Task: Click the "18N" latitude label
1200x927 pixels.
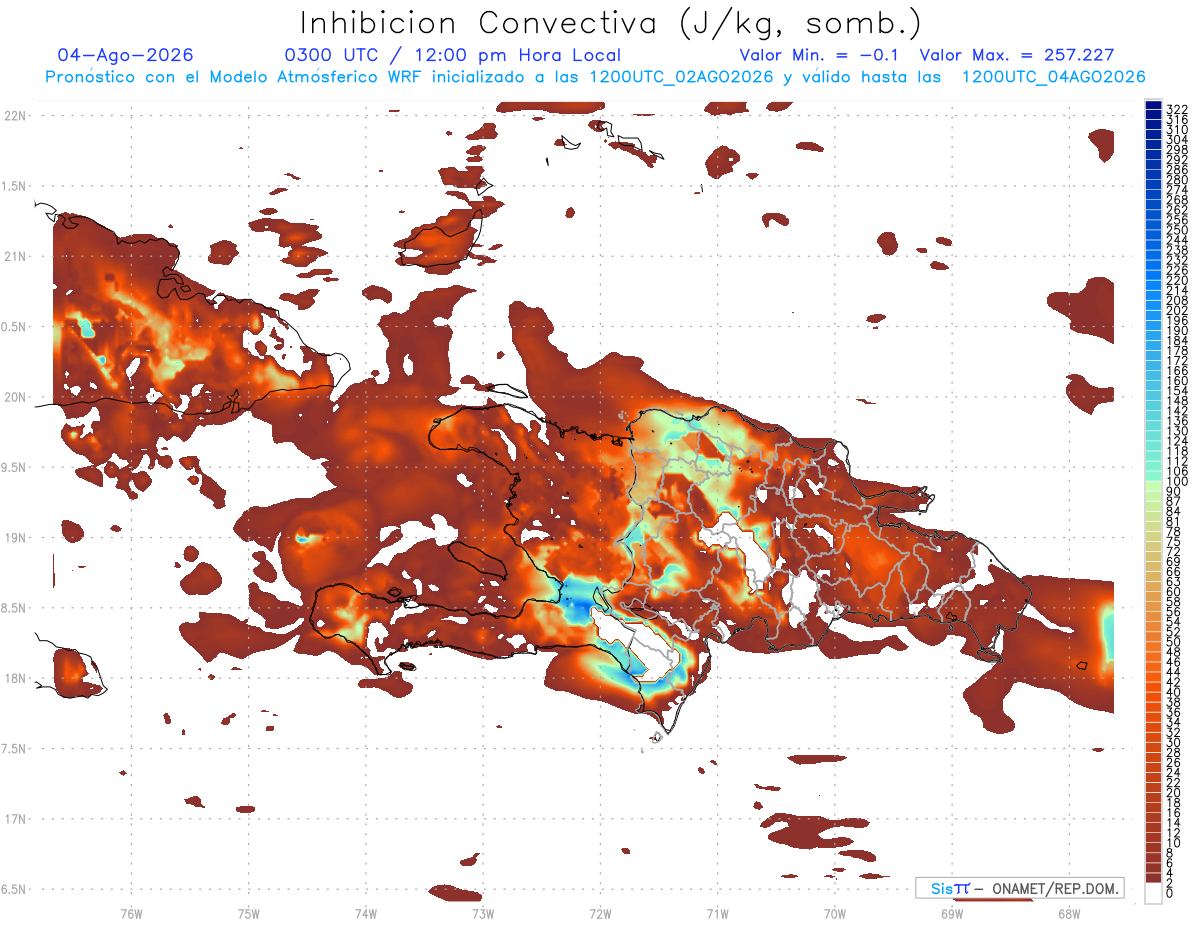Action: (x=15, y=678)
